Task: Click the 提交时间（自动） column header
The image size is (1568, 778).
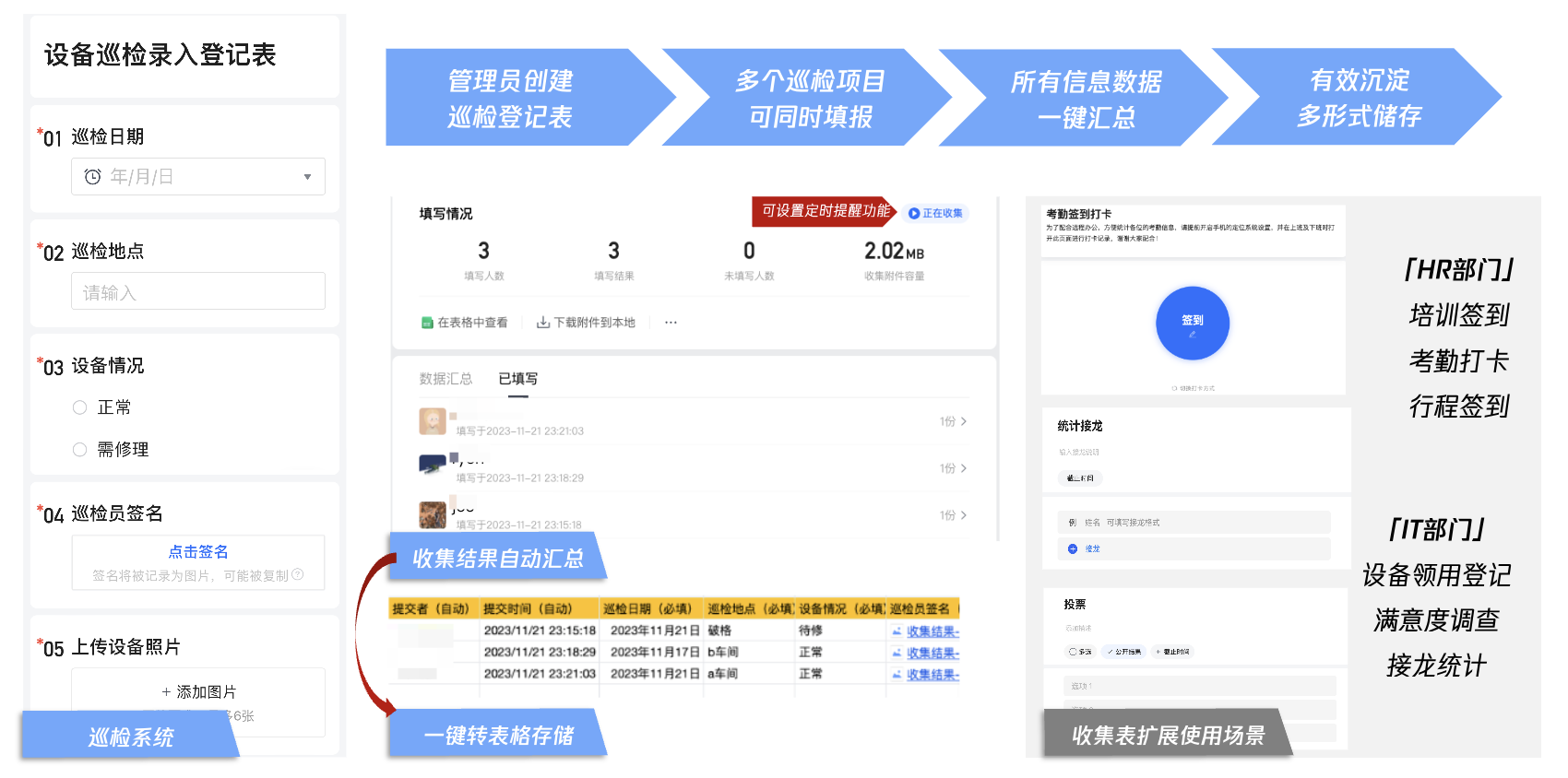Action: click(x=539, y=608)
